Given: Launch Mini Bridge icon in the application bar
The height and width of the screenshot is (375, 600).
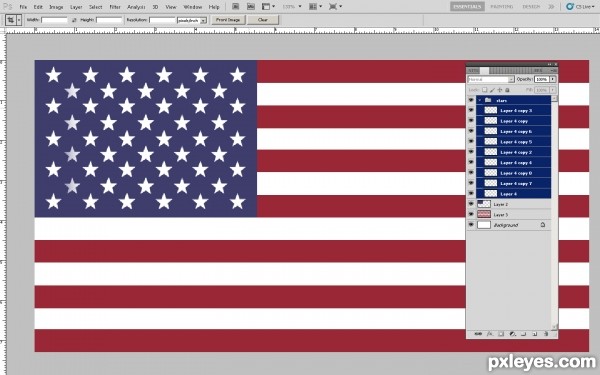Looking at the screenshot, I should pos(251,7).
